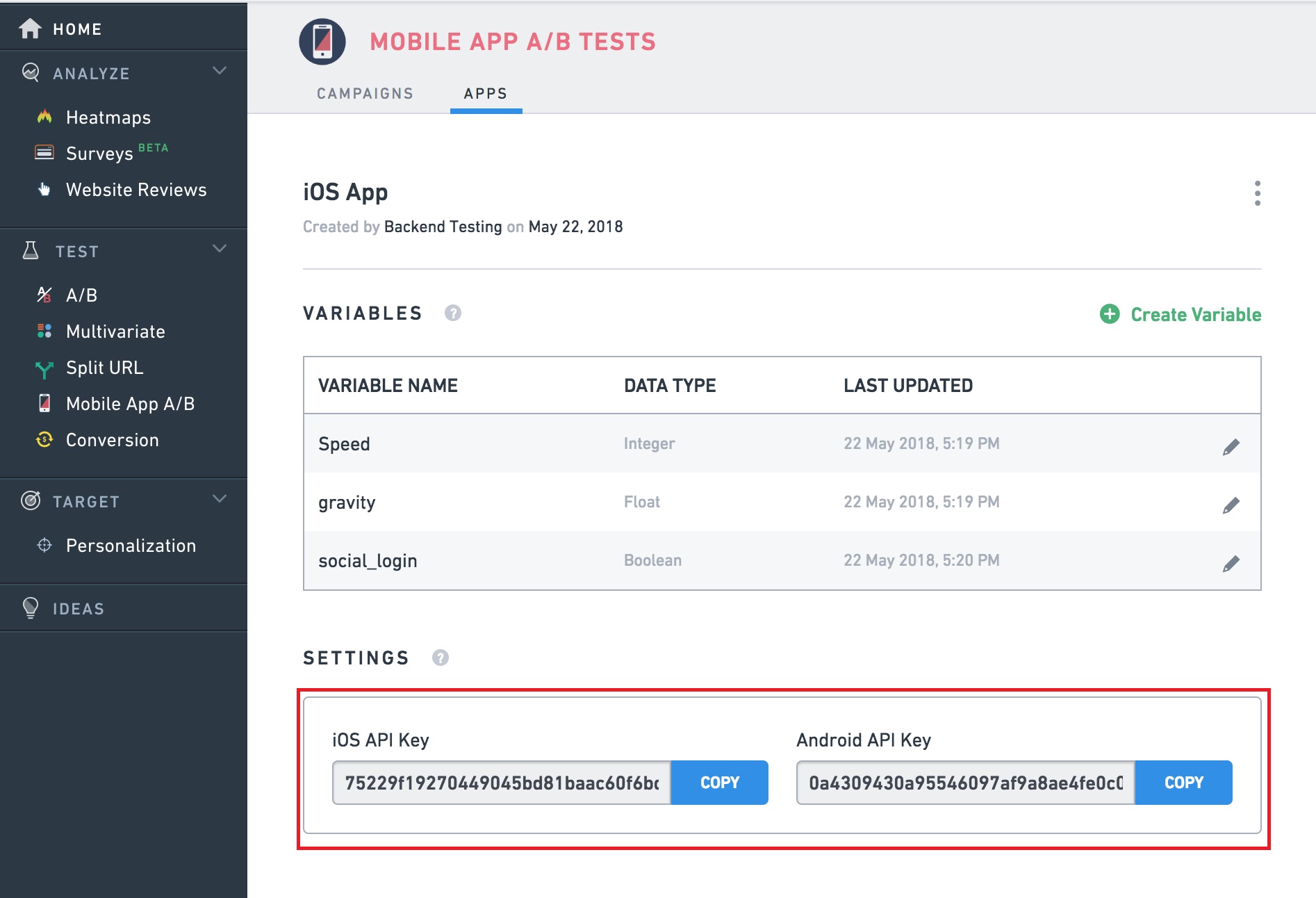Open Website Reviews in sidebar
The image size is (1316, 898).
pos(136,190)
